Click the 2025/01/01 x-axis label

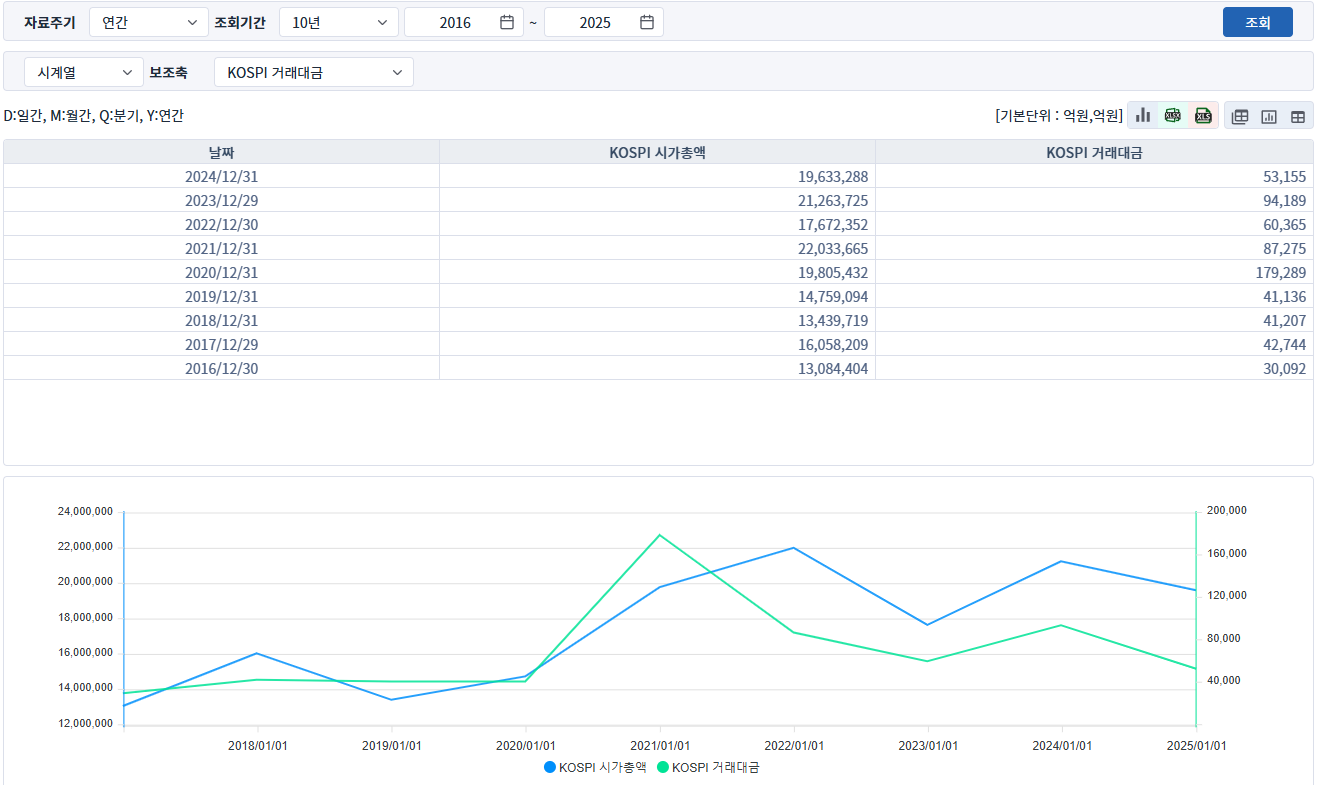1197,746
